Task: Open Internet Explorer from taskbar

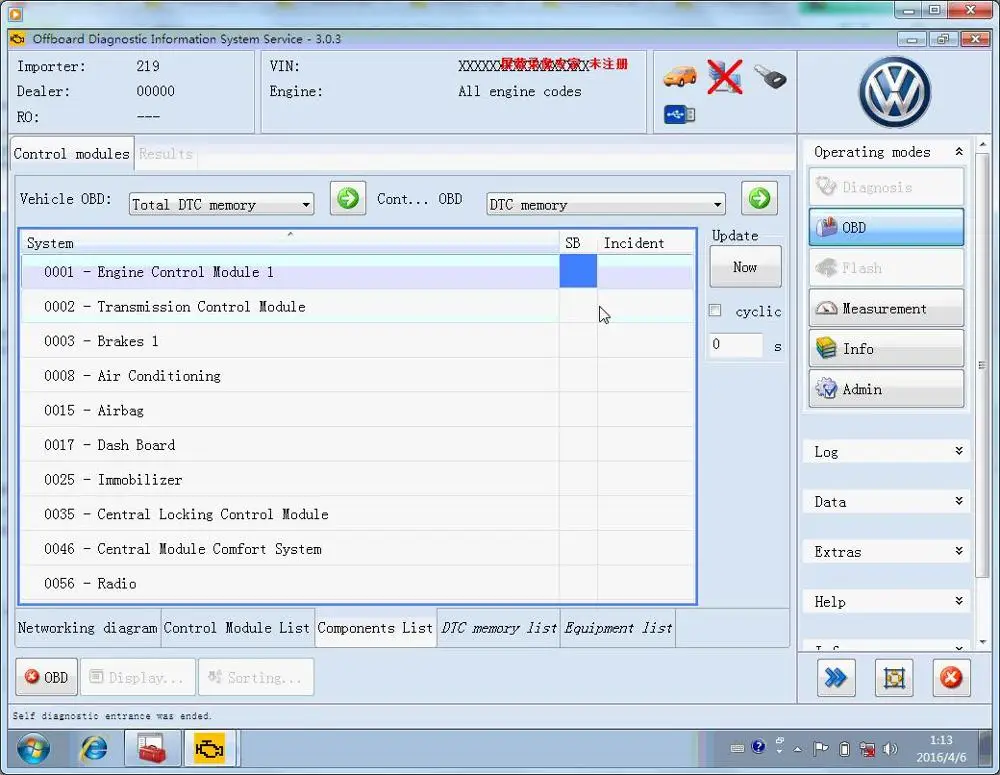Action: tap(94, 749)
